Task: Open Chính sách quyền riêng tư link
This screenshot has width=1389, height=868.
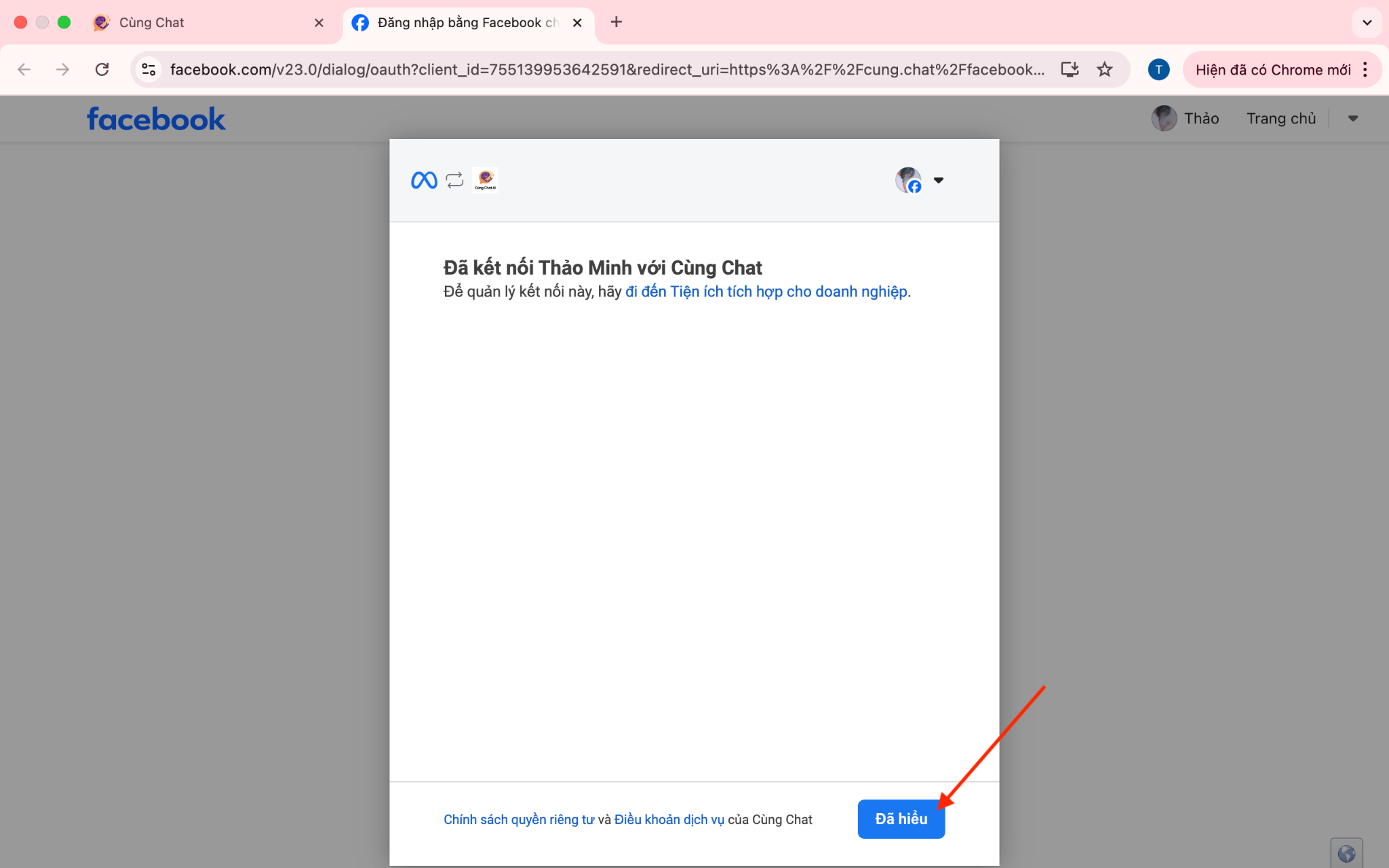Action: click(519, 820)
